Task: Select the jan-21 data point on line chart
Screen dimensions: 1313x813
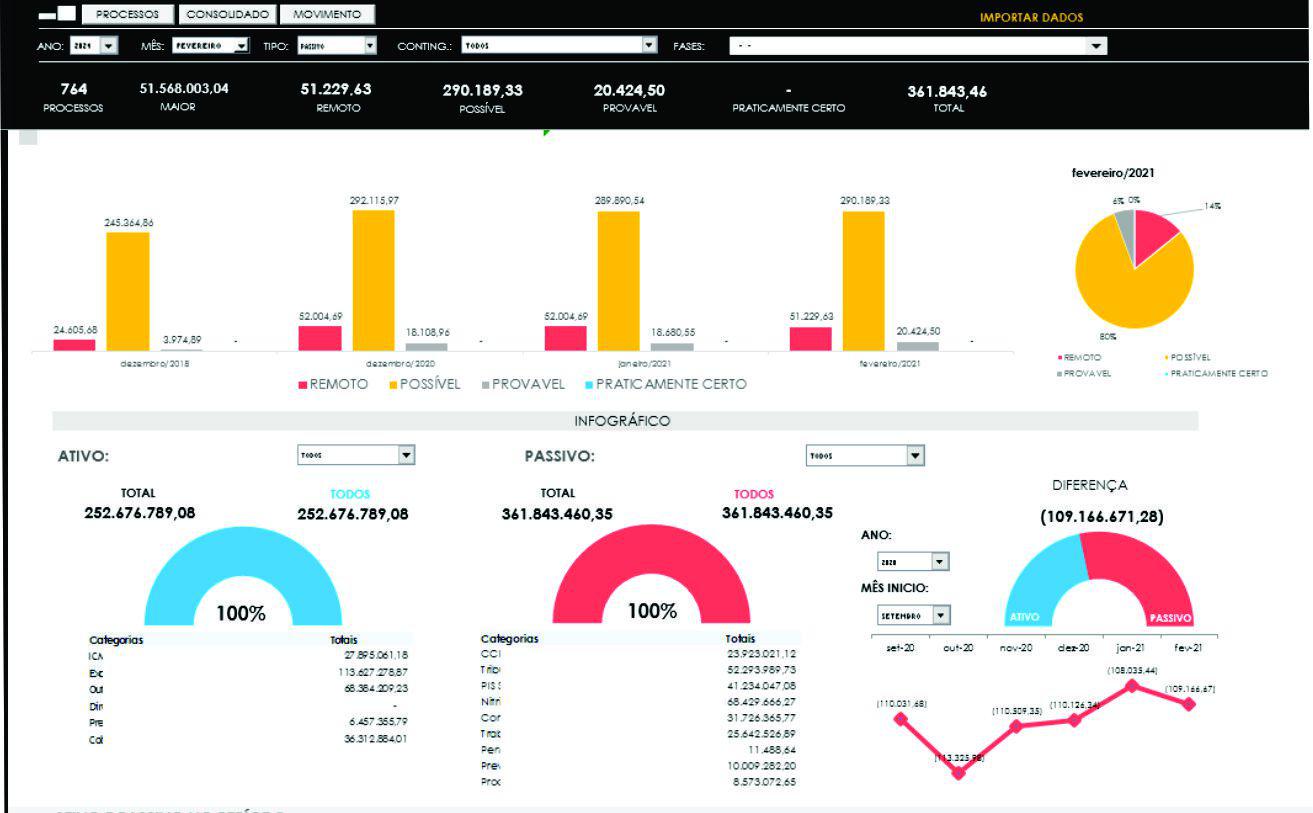Action: pos(1131,686)
